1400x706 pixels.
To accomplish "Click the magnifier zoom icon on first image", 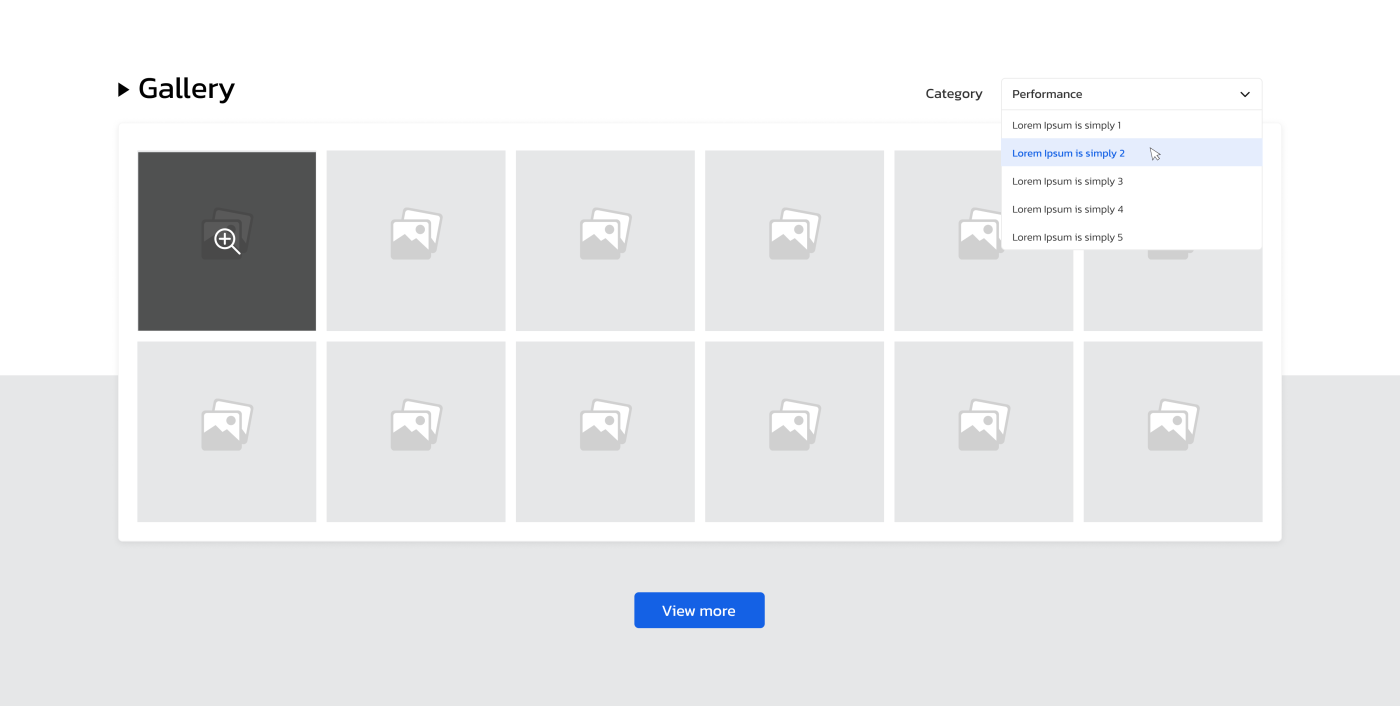I will coord(227,241).
